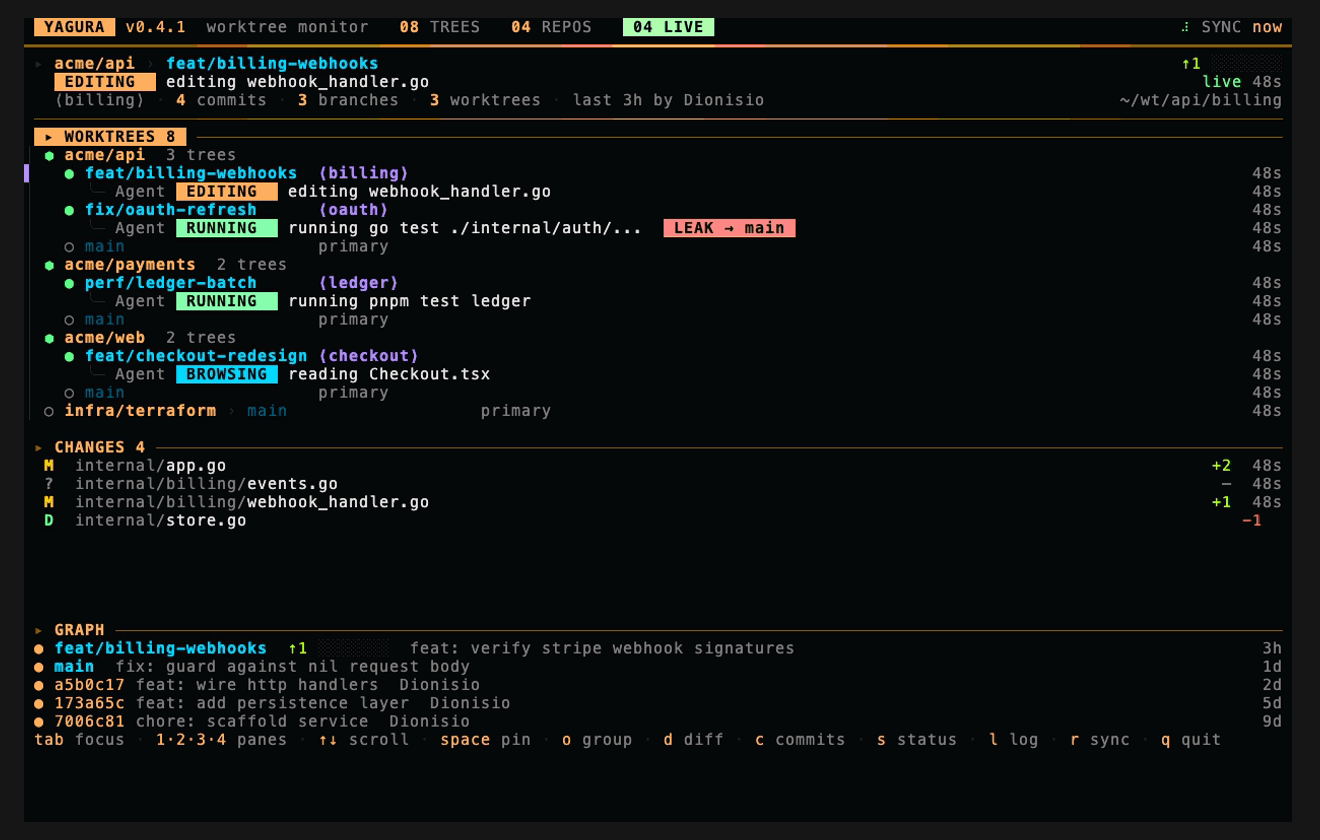Click the EDITING badge in the header summary
This screenshot has height=840, width=1320.
coord(105,82)
